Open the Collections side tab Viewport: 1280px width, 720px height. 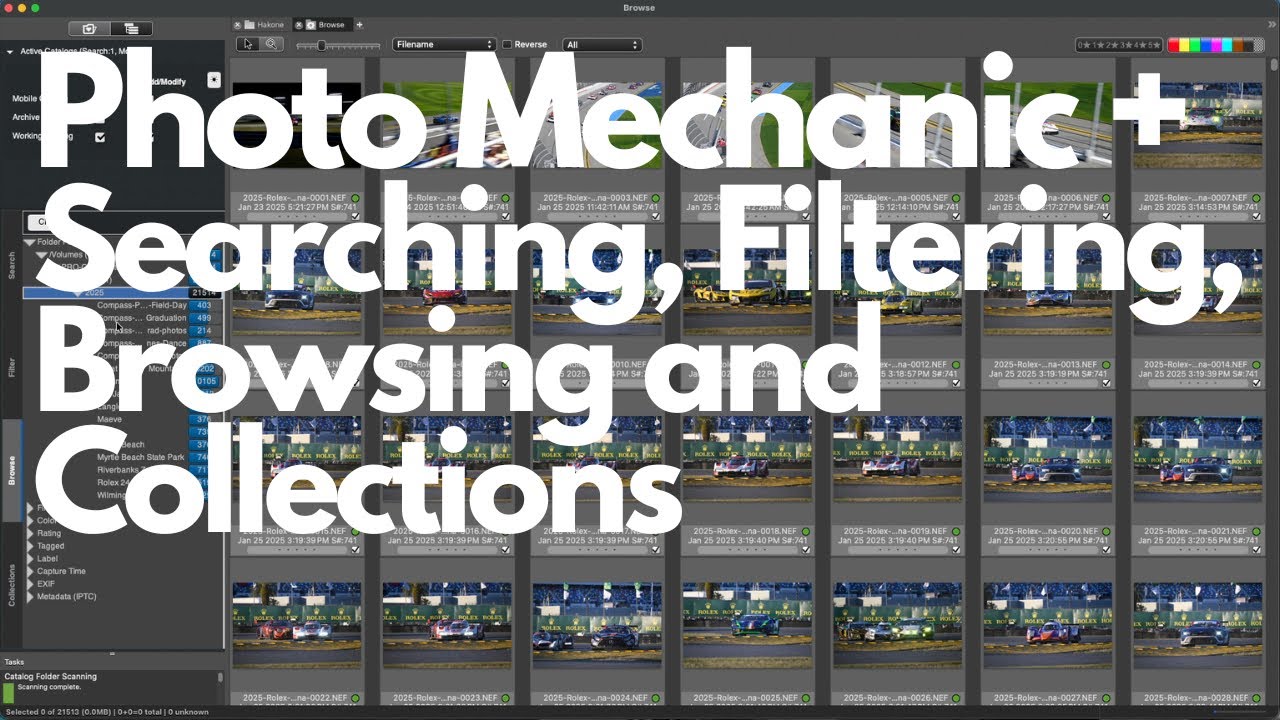tap(12, 585)
